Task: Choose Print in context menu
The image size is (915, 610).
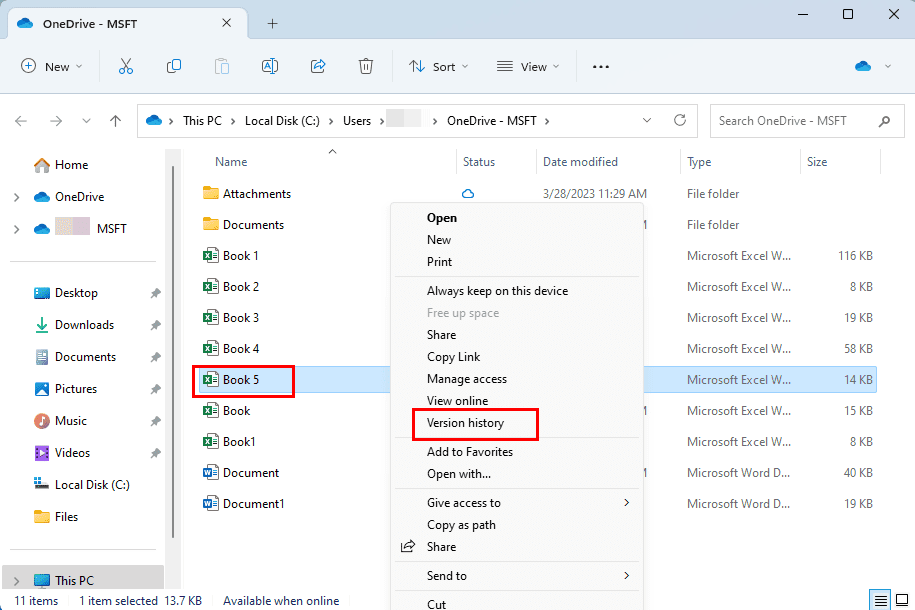Action: [439, 262]
